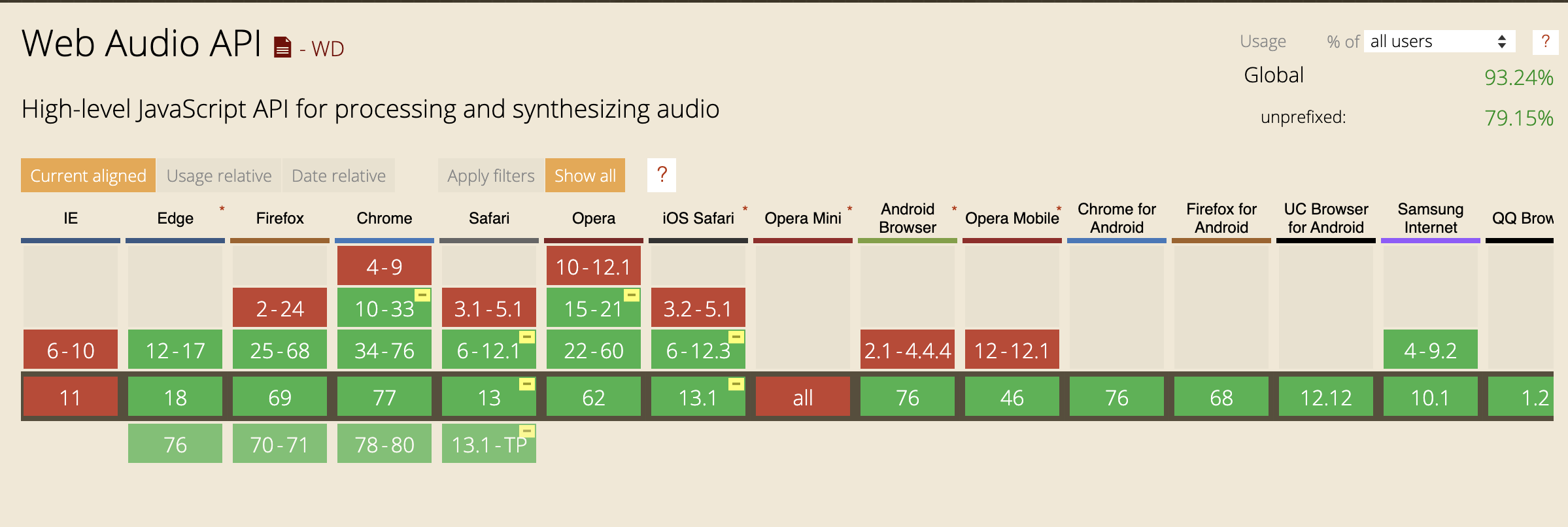Click the note flag on iOS Safari 6-12.3

point(736,337)
